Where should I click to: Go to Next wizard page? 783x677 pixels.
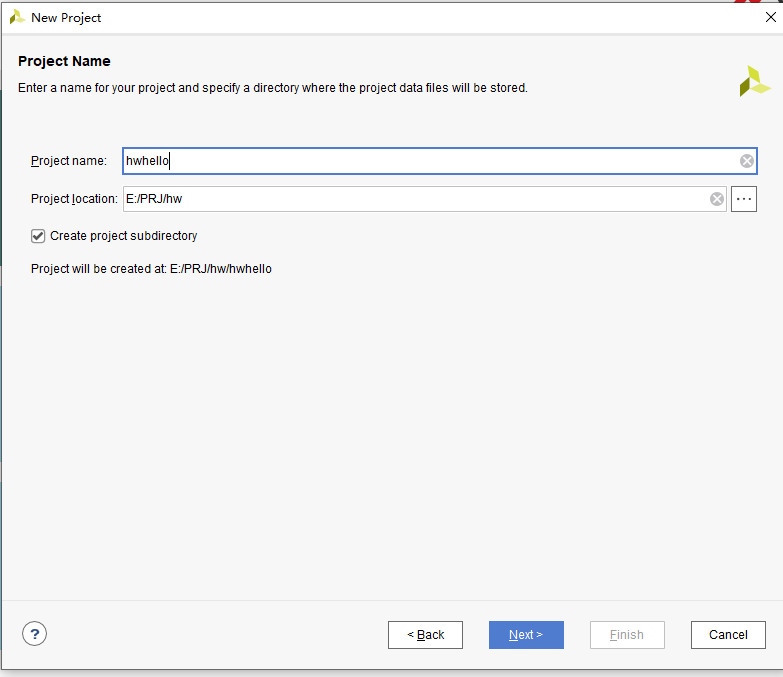point(526,635)
